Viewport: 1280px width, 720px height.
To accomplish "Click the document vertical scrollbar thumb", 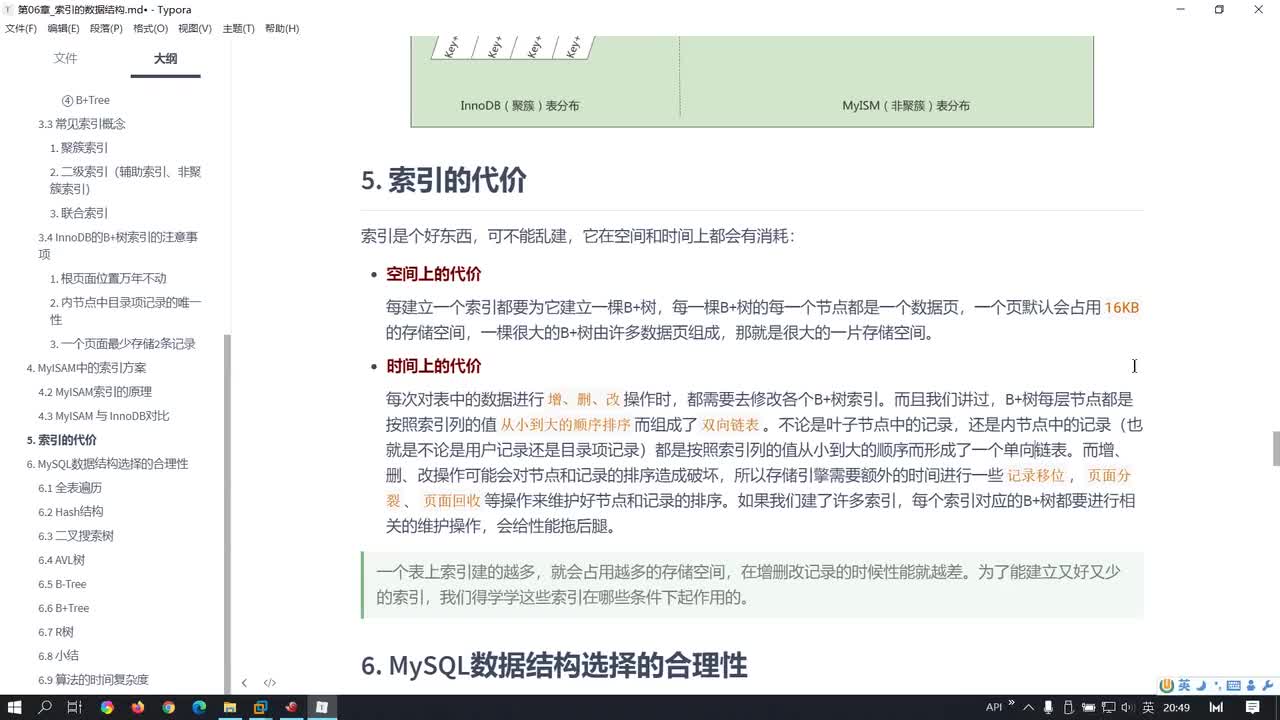I will pos(1275,448).
